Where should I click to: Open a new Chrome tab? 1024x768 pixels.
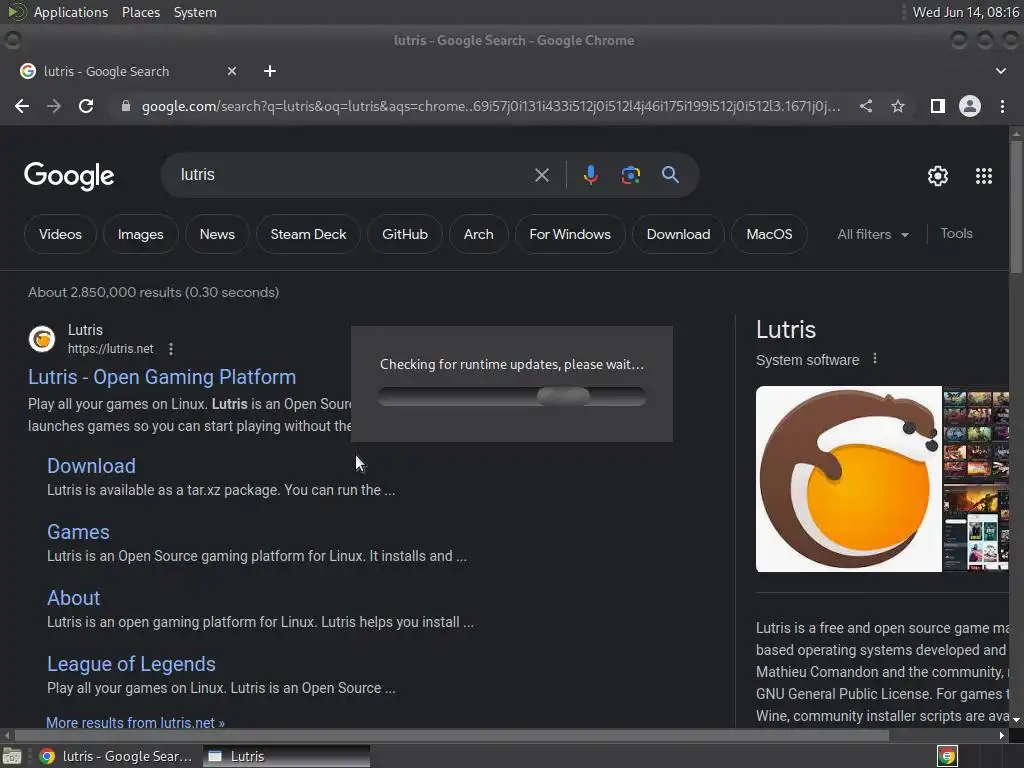pyautogui.click(x=270, y=71)
